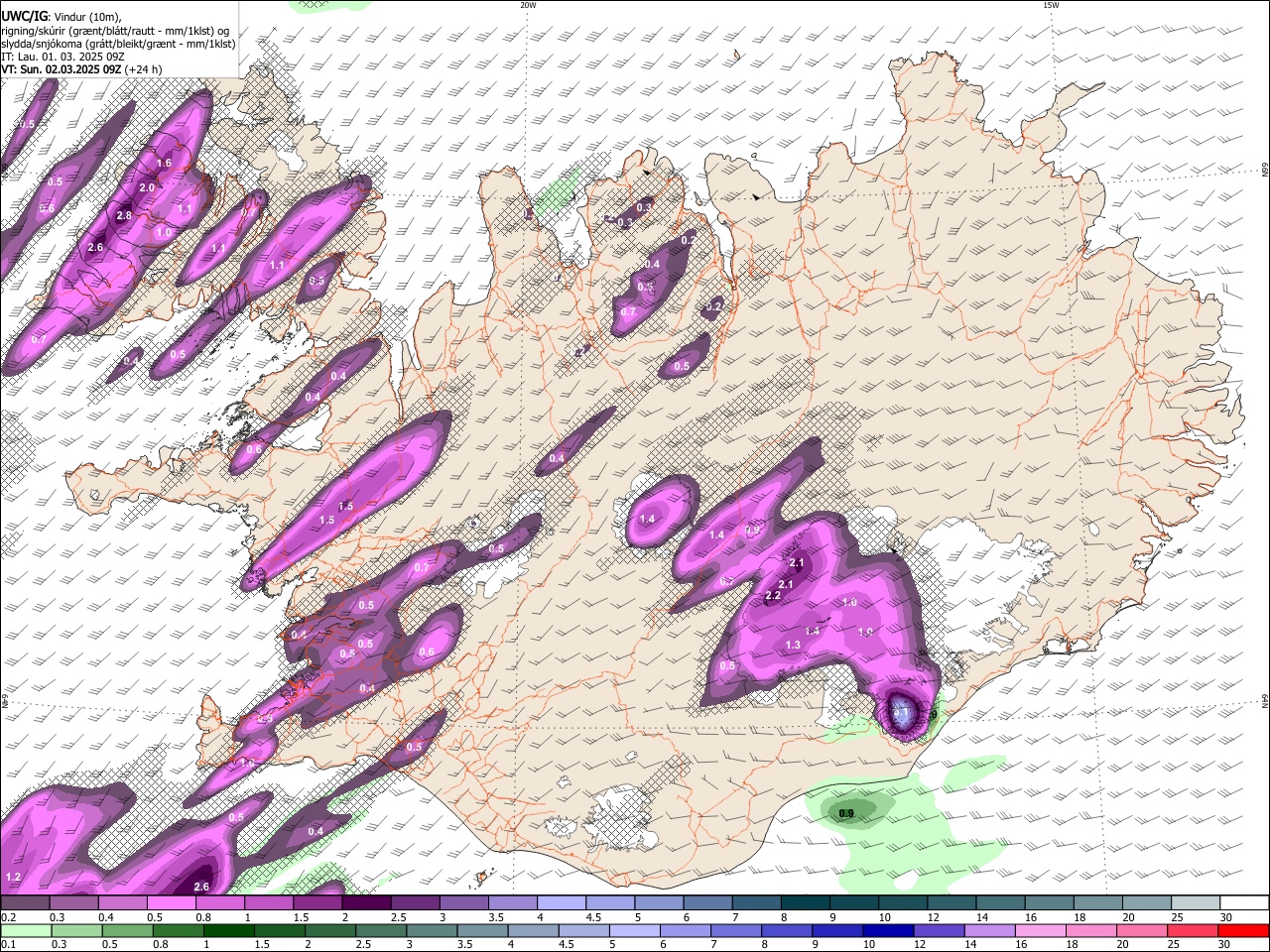Pick the lower legend swatch between 25 and 30
The width and height of the screenshot is (1270, 952).
[x=1194, y=930]
